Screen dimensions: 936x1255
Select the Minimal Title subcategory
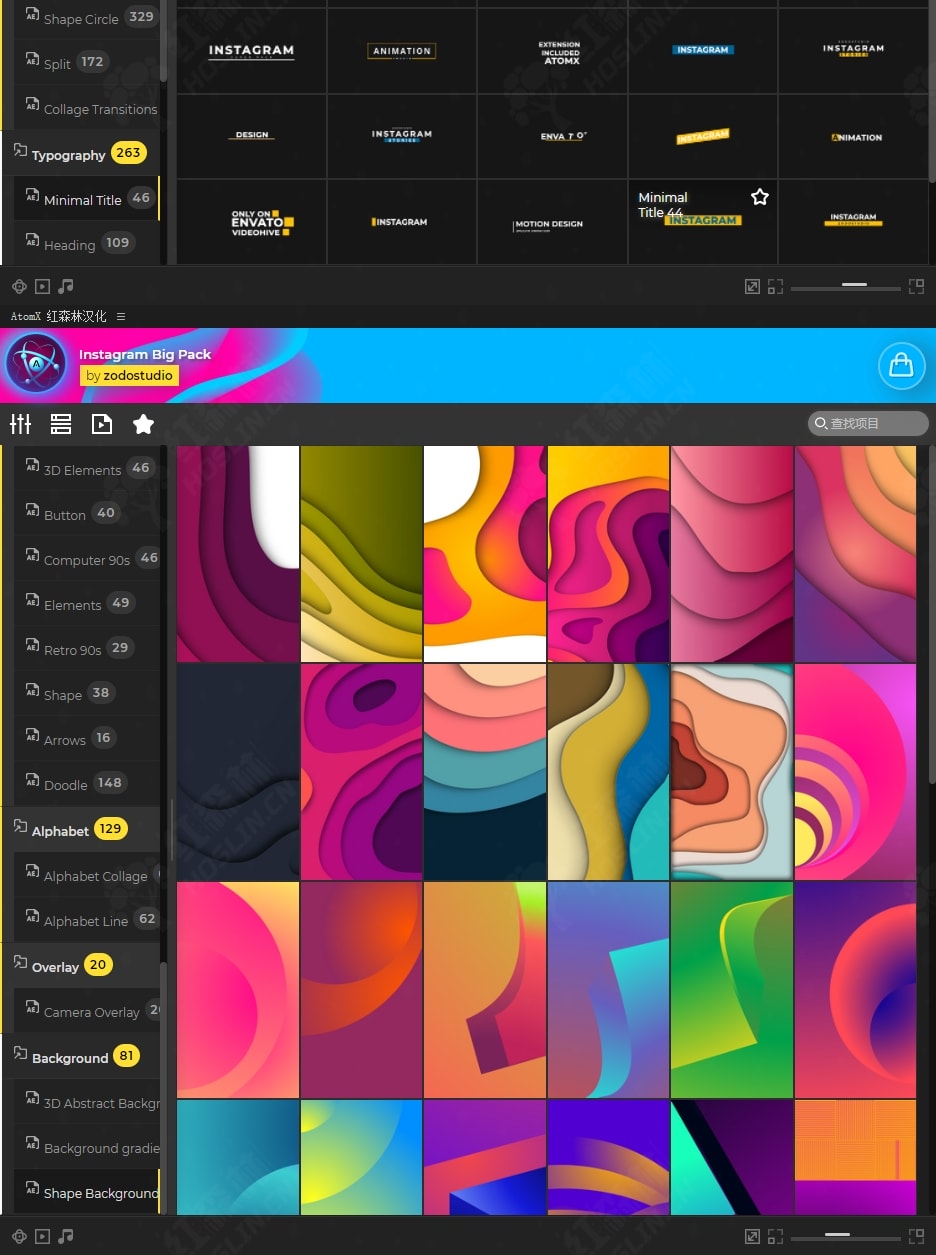[87, 199]
